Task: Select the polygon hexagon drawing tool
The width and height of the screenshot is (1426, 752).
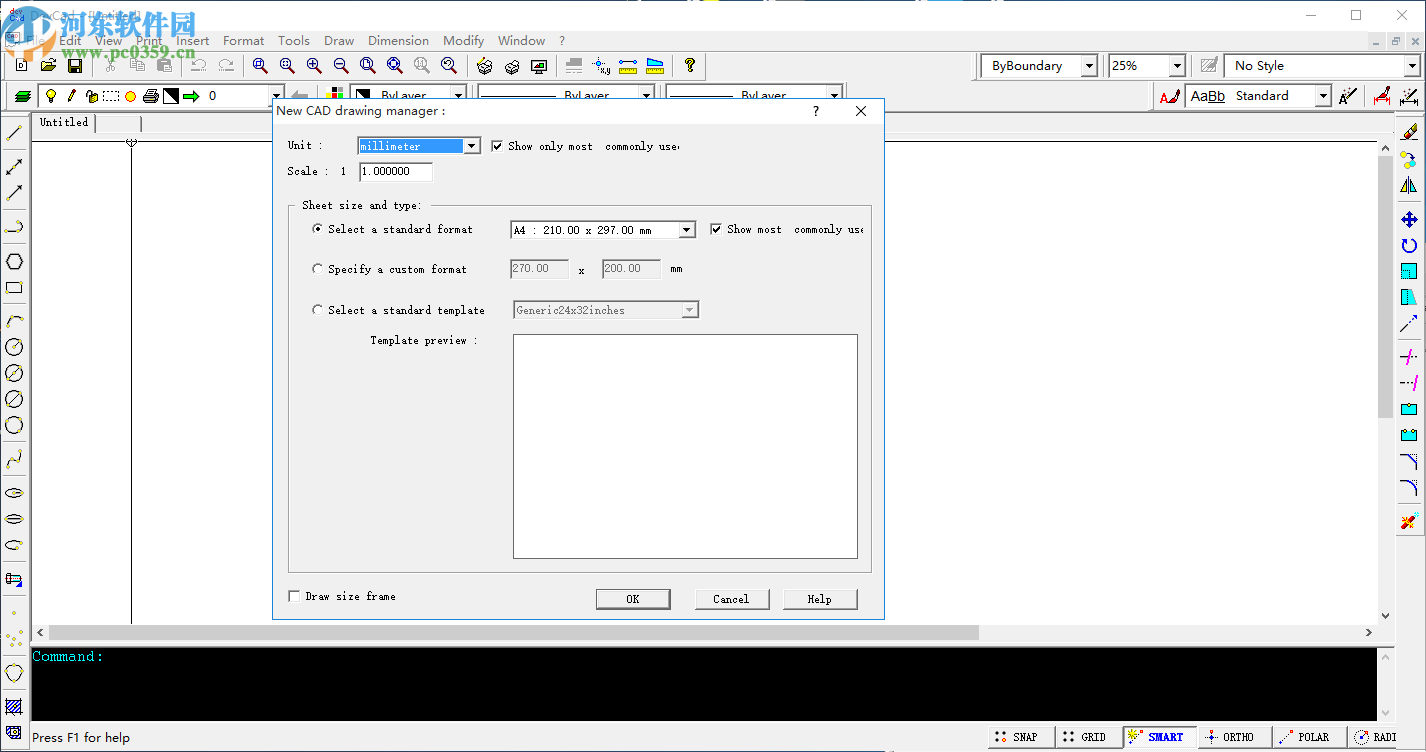Action: [x=14, y=262]
